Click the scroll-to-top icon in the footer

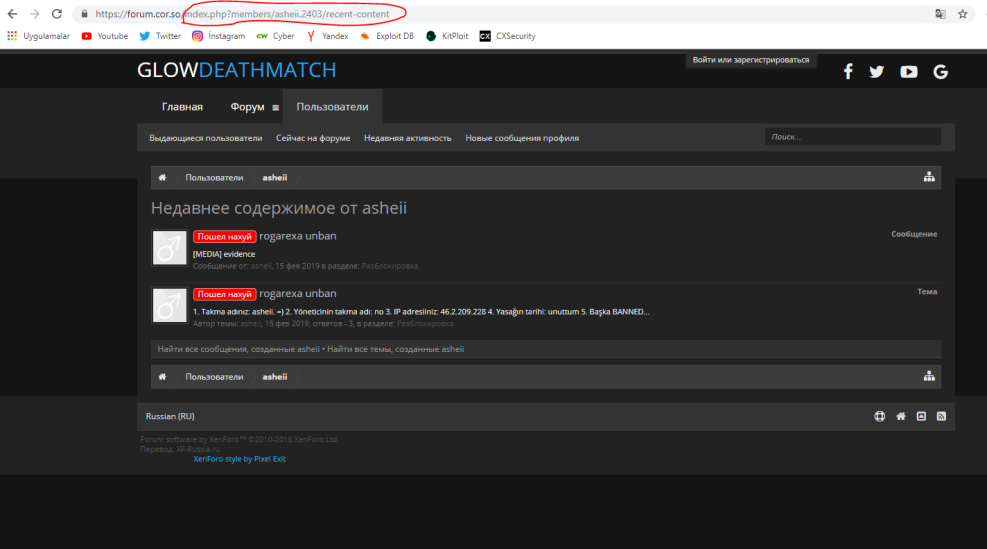coord(921,416)
